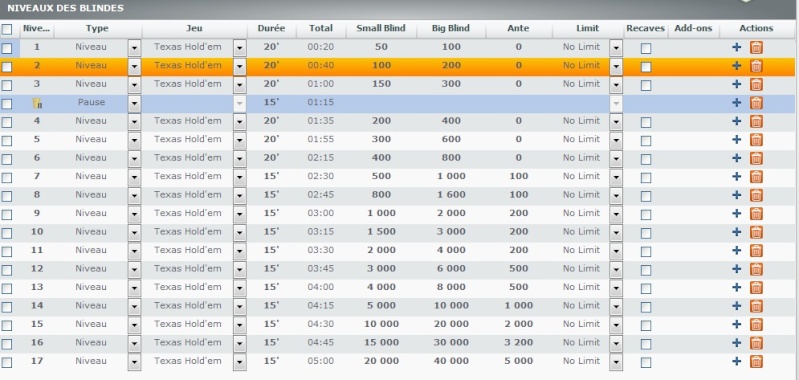799x380 pixels.
Task: Open Type dropdown for level 1
Action: coord(134,48)
